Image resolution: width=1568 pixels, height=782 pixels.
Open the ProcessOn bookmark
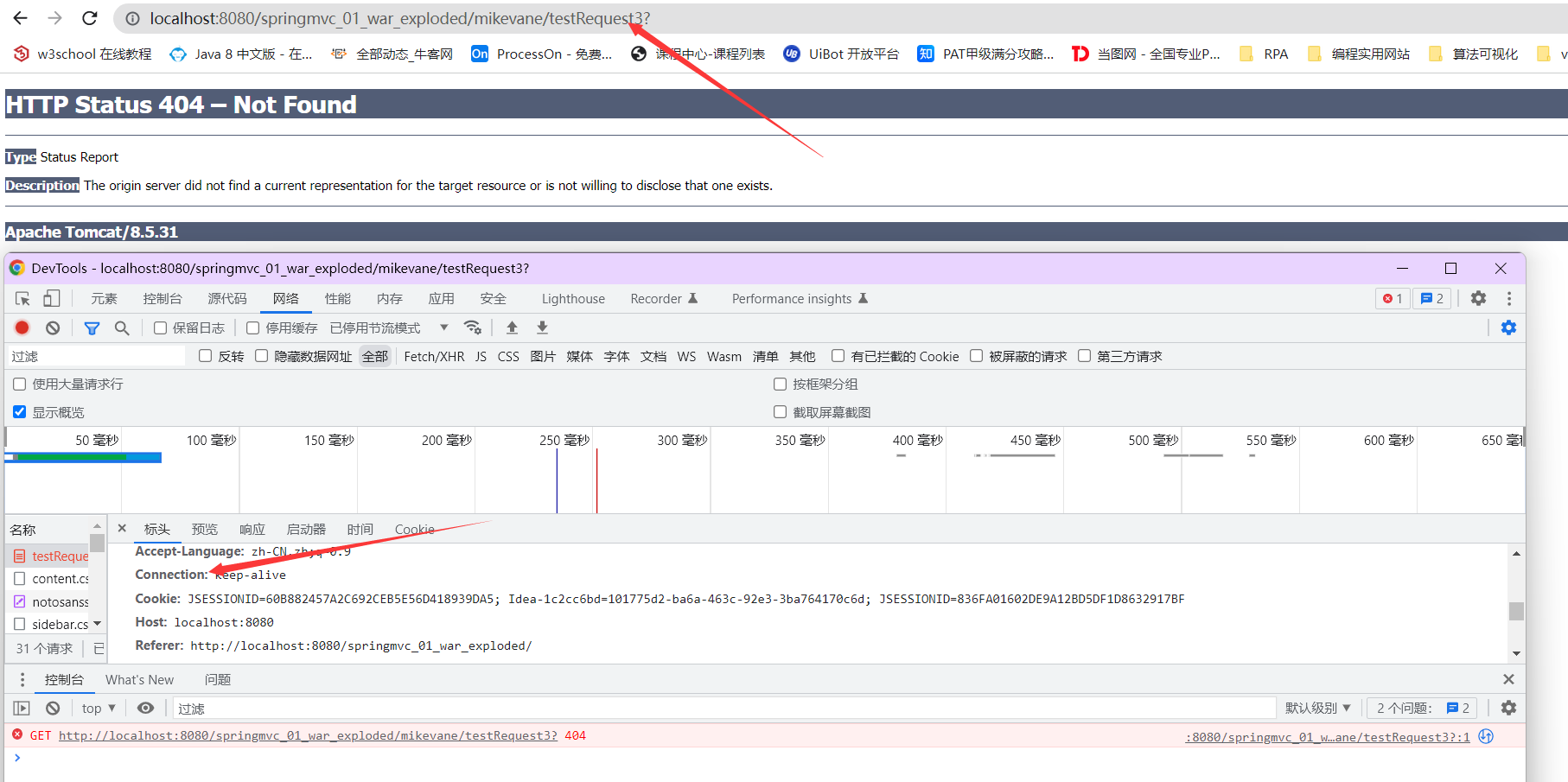tap(541, 54)
